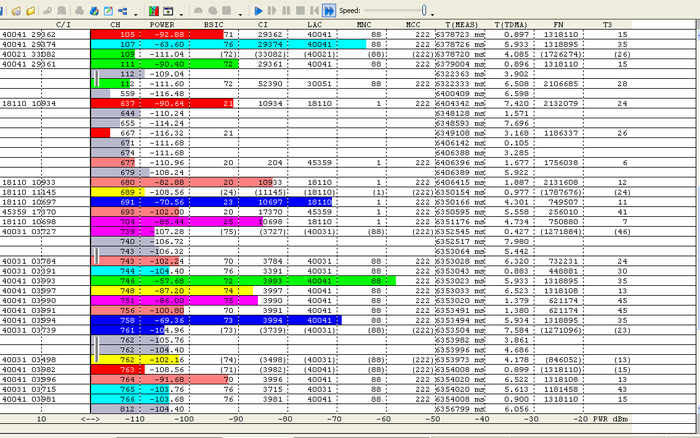This screenshot has height=438, width=700.
Task: Click power value -57.68
Action: [x=168, y=281]
